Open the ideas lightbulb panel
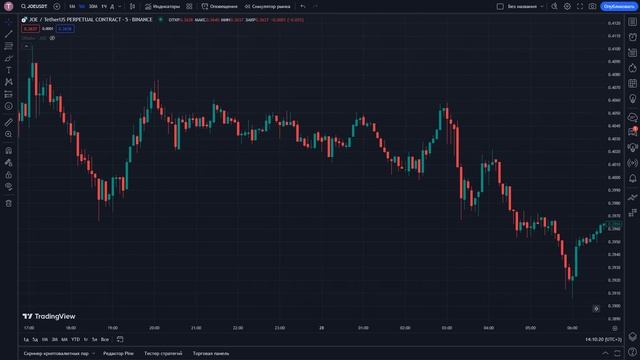This screenshot has height=360, width=640. (632, 99)
